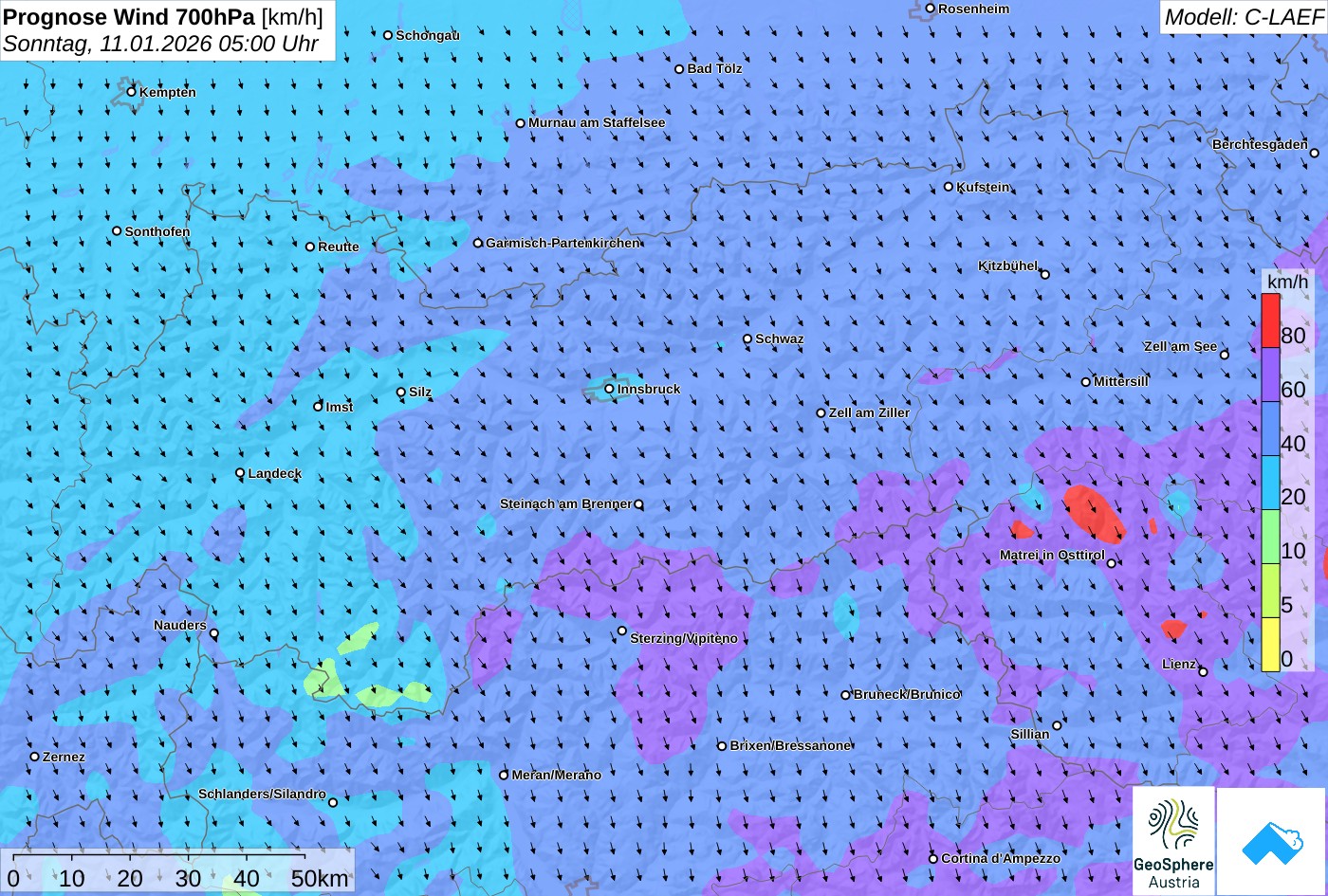The height and width of the screenshot is (896, 1328).
Task: Click the Zell am Ziller label
Action: (x=869, y=412)
